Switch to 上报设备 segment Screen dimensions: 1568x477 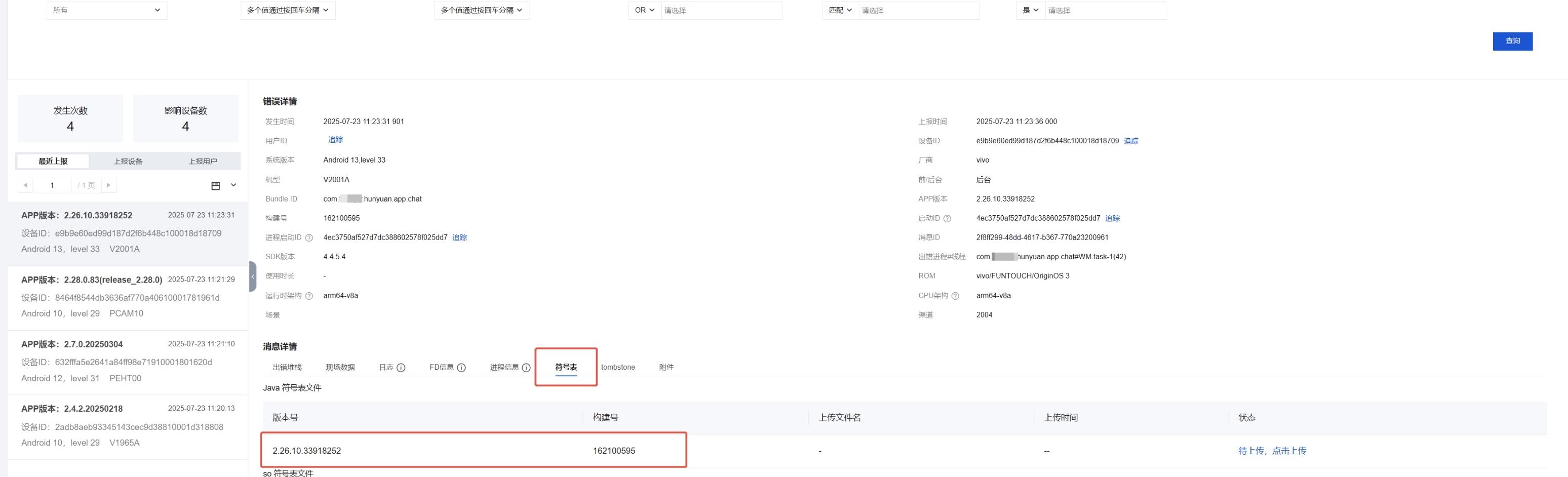coord(128,161)
